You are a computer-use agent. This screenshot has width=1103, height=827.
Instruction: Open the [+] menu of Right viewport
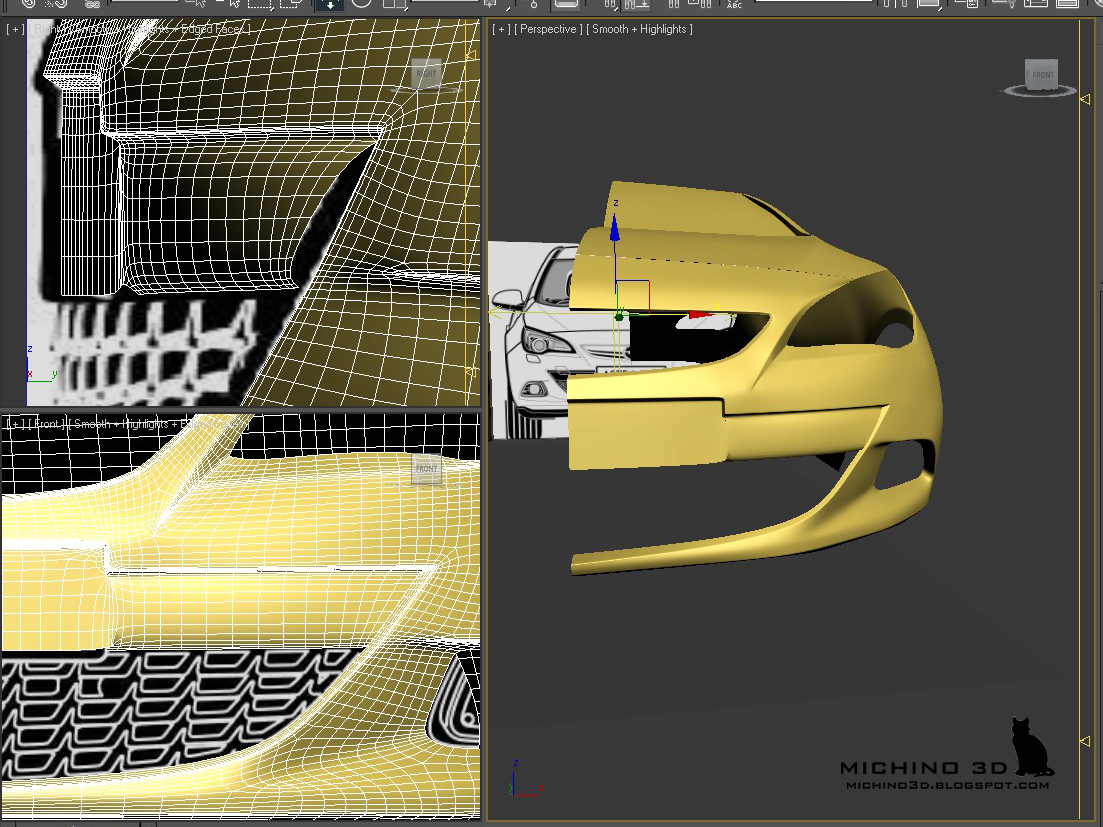[15, 29]
